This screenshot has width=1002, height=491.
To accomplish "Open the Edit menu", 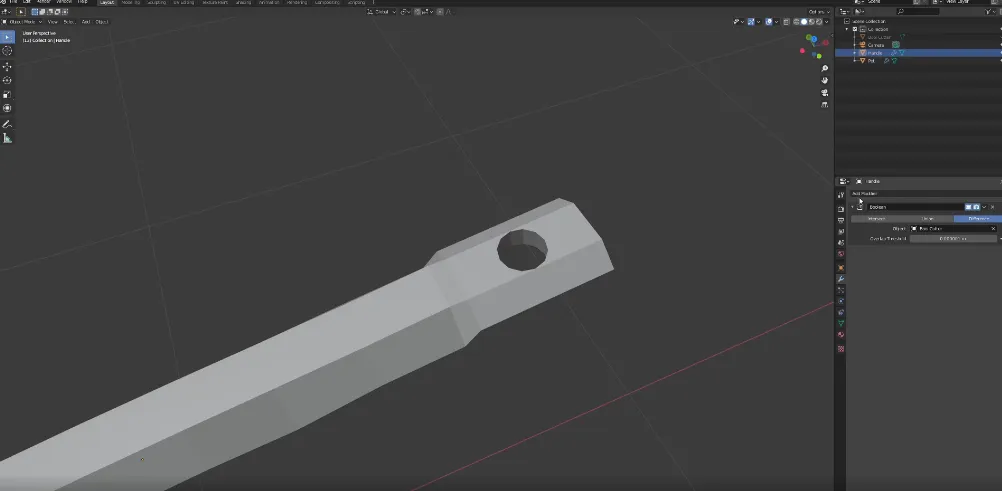I will (x=26, y=2).
